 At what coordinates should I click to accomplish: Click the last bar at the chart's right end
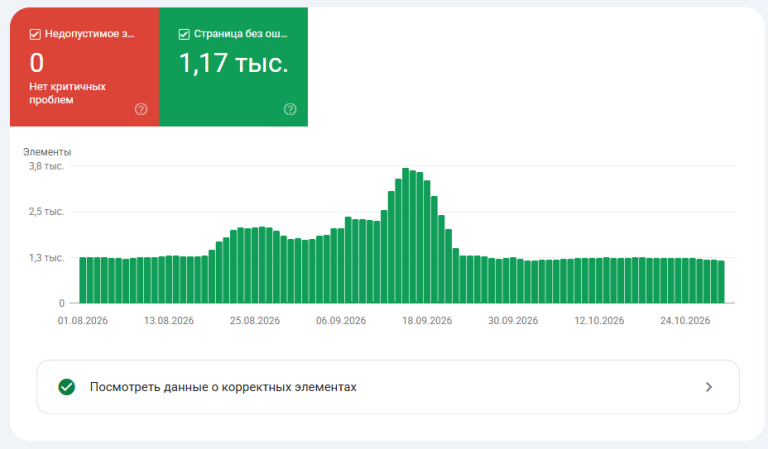point(721,282)
